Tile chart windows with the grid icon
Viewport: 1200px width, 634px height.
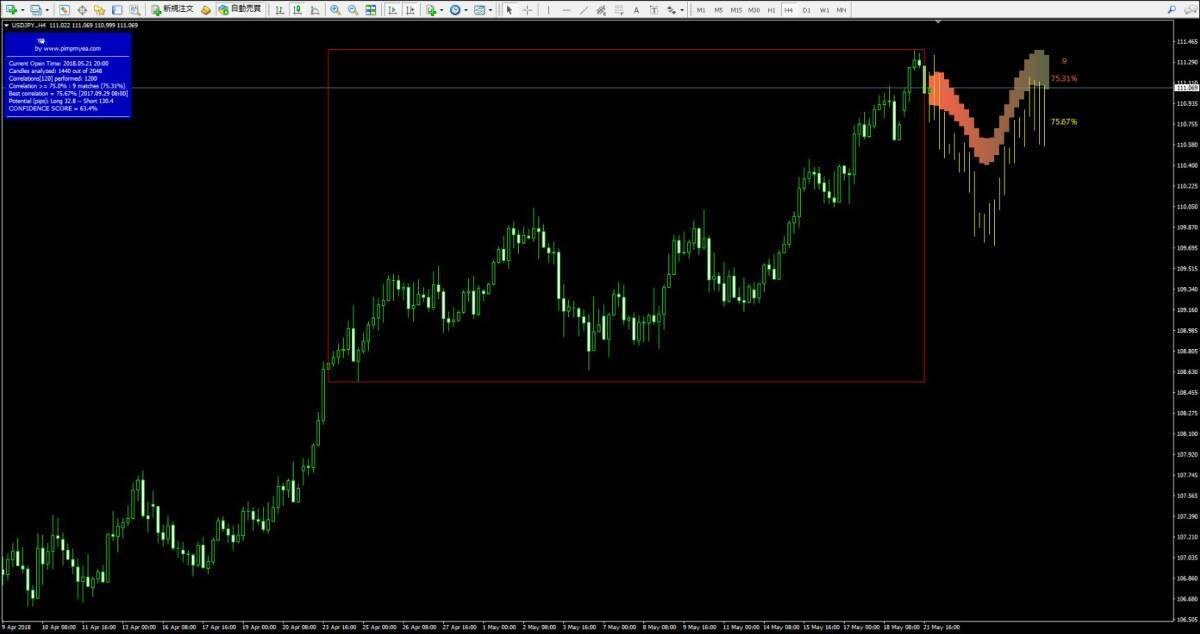pyautogui.click(x=370, y=10)
